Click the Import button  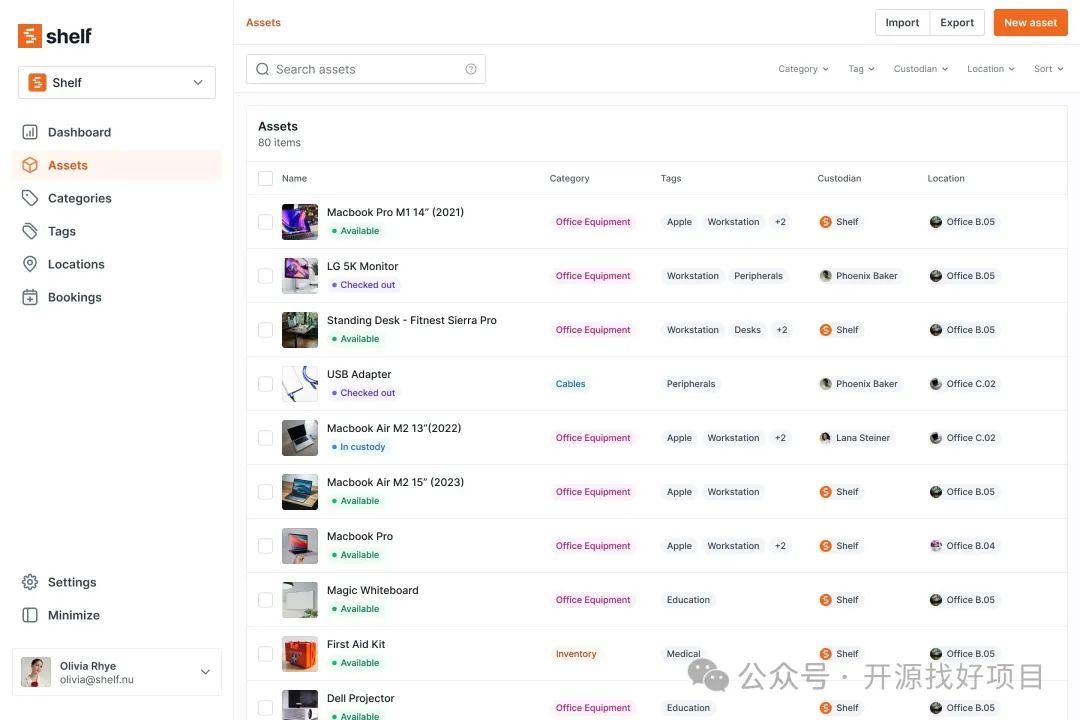[902, 23]
